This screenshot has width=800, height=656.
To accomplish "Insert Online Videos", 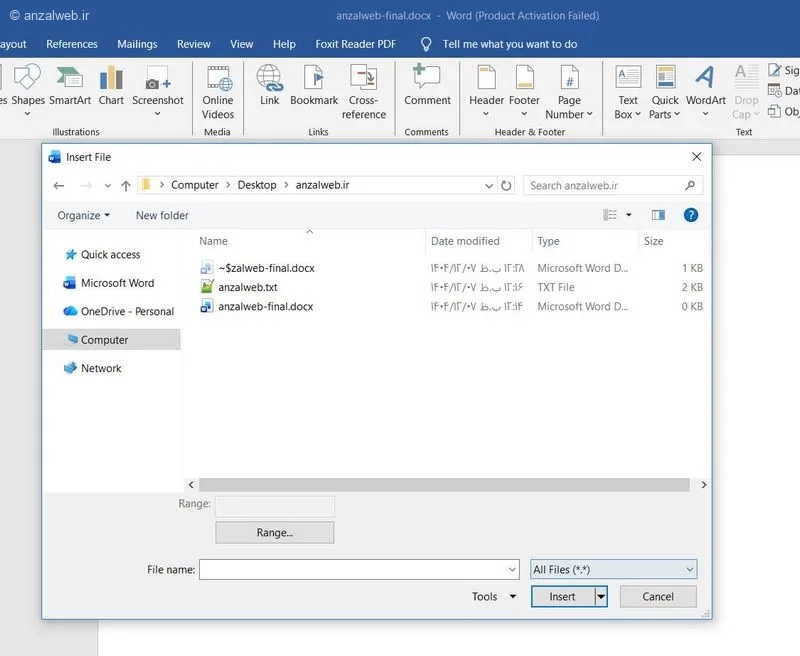I will 218,92.
